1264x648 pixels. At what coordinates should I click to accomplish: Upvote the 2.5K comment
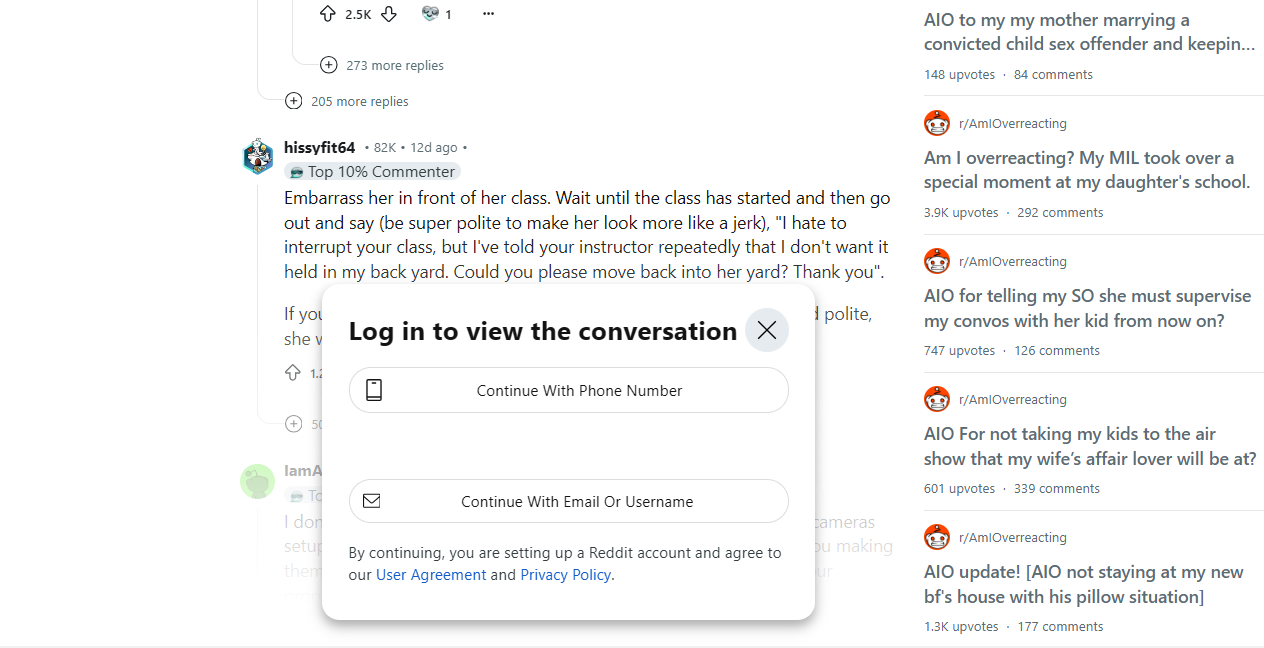(x=327, y=13)
